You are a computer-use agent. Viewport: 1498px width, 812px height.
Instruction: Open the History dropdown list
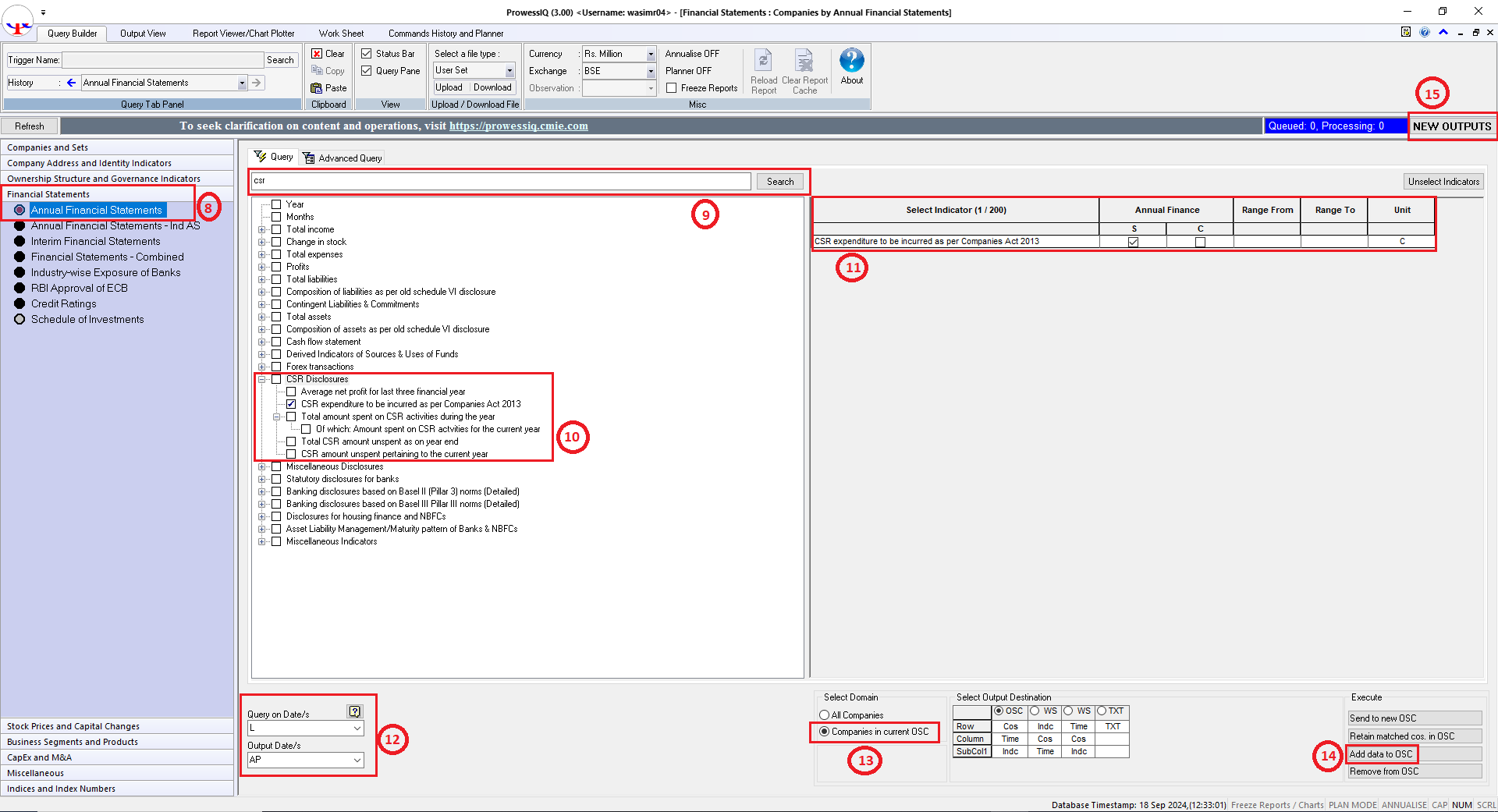242,83
